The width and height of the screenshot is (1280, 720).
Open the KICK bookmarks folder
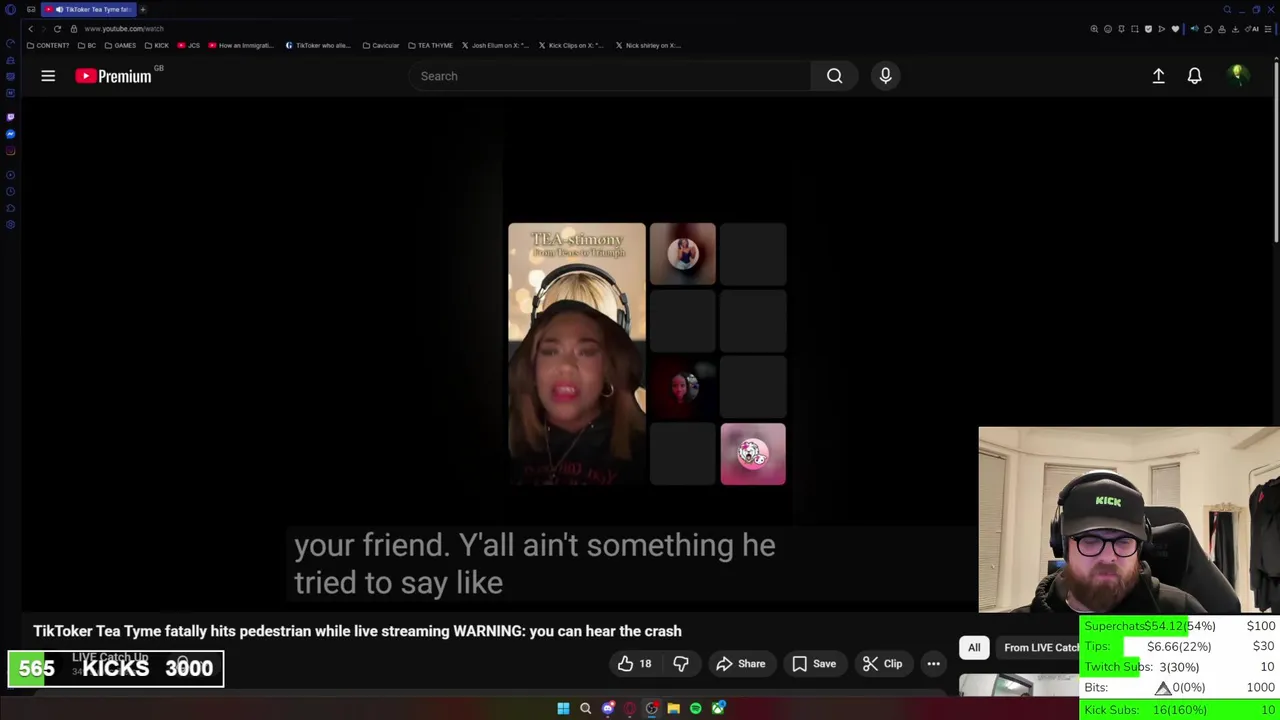click(157, 45)
